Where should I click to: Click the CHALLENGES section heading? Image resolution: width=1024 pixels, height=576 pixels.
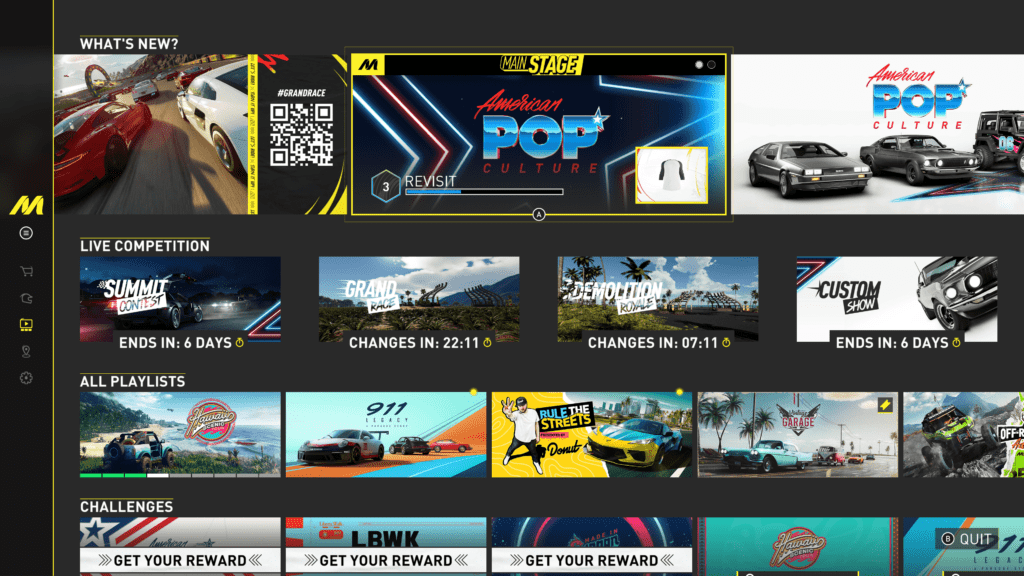coord(127,506)
